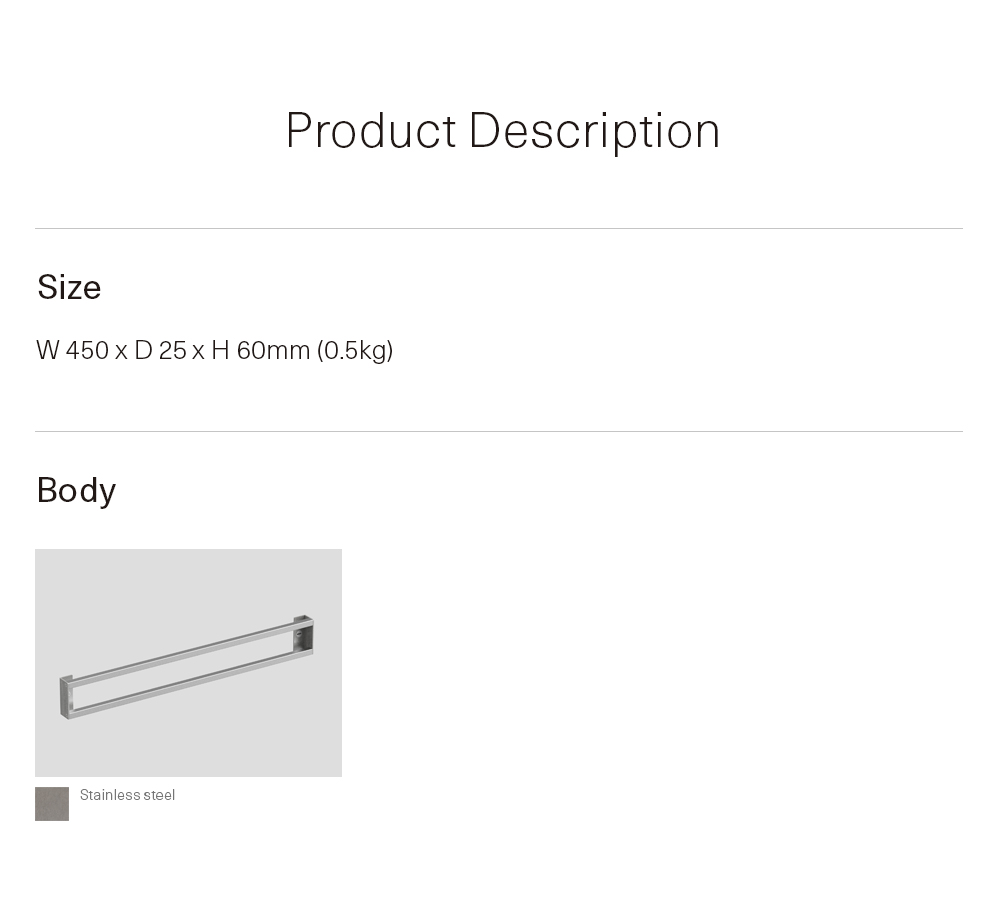Click the word steel in the label
This screenshot has width=1000, height=898.
click(x=158, y=795)
